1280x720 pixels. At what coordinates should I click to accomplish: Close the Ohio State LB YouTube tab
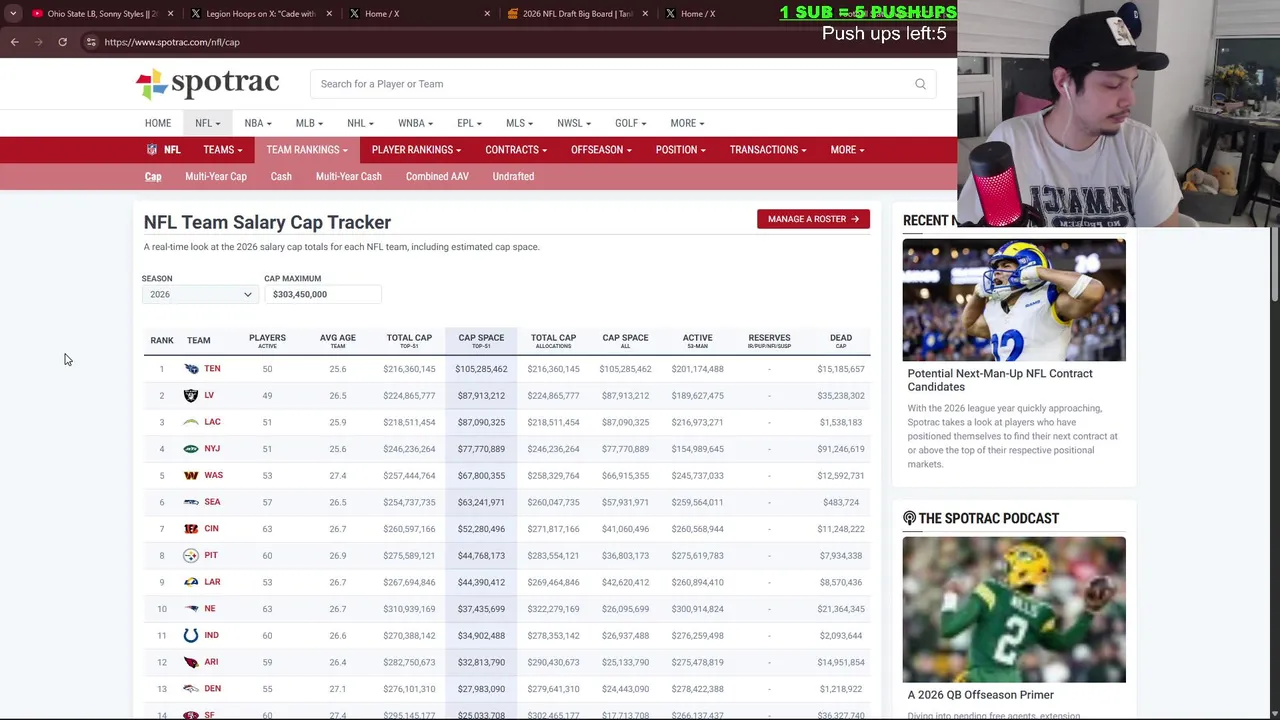pos(170,14)
